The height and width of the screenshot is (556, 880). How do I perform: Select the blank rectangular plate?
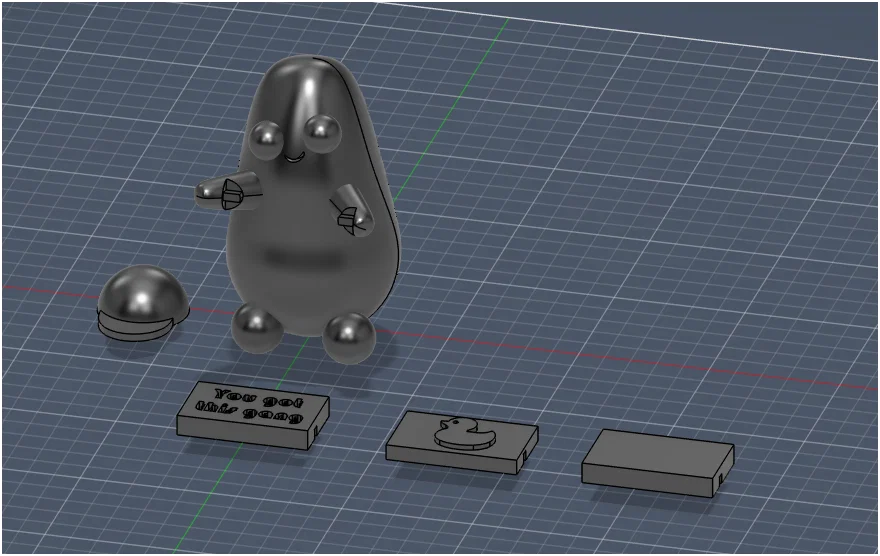click(x=658, y=463)
